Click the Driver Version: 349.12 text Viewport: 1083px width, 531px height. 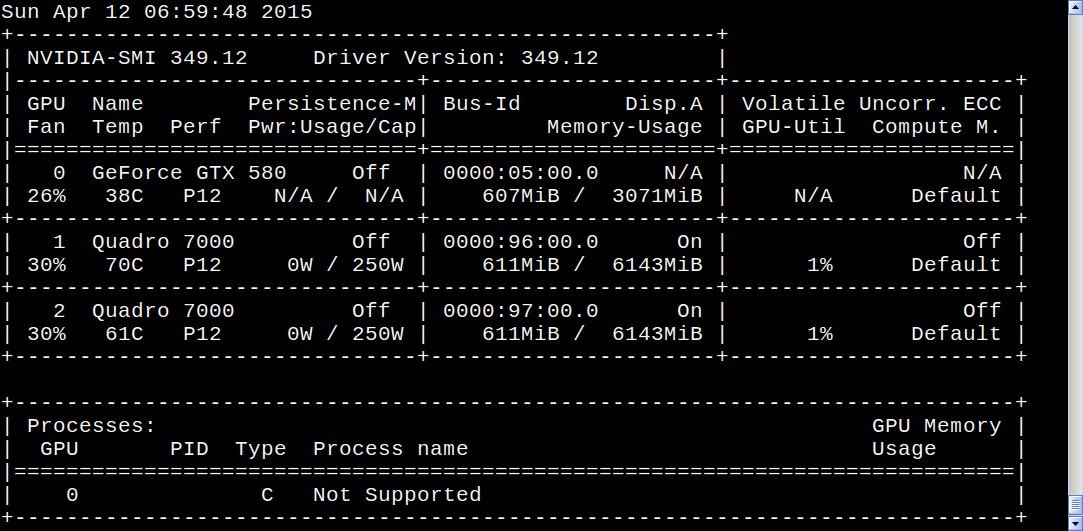pos(455,58)
